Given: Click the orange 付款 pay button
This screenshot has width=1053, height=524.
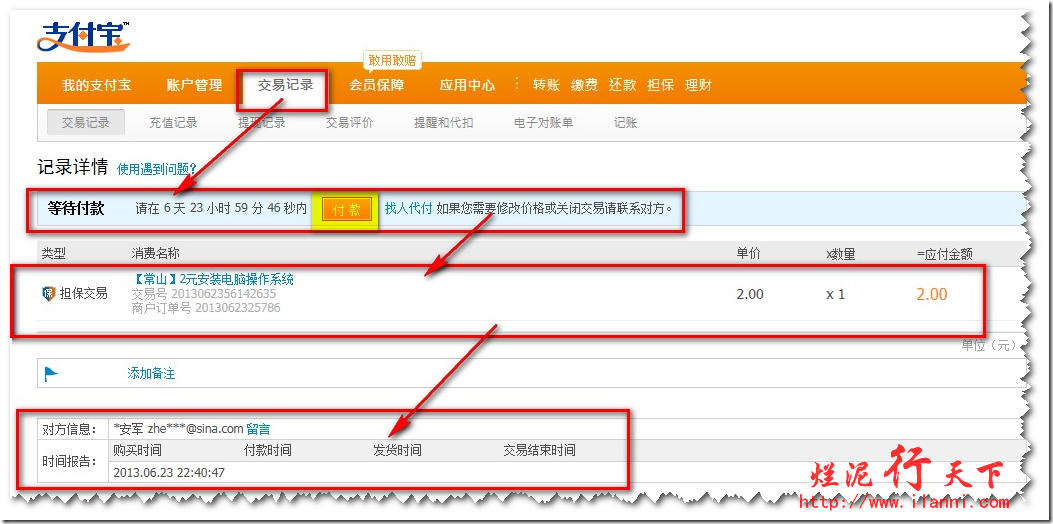Looking at the screenshot, I should tap(347, 210).
